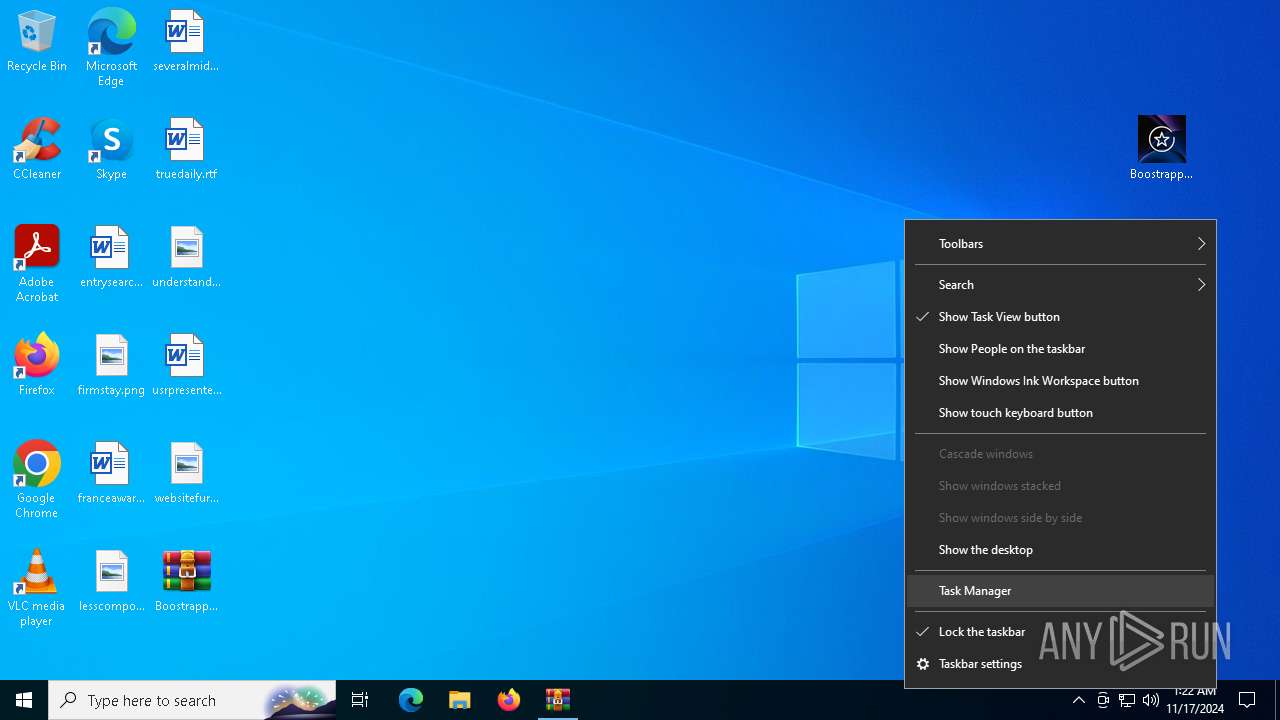Image resolution: width=1280 pixels, height=720 pixels.
Task: Select the usrpresente... Word document icon
Action: click(186, 366)
